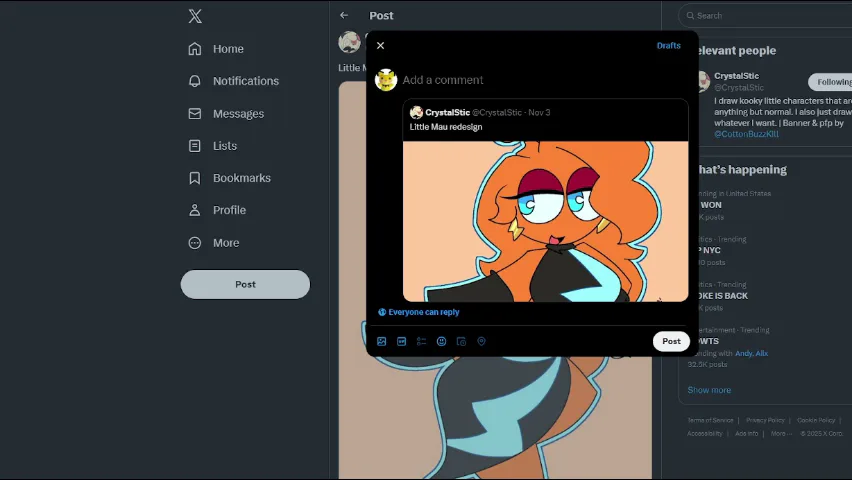Image resolution: width=852 pixels, height=480 pixels.
Task: Open the IS BACK trending topic
Action: point(723,296)
